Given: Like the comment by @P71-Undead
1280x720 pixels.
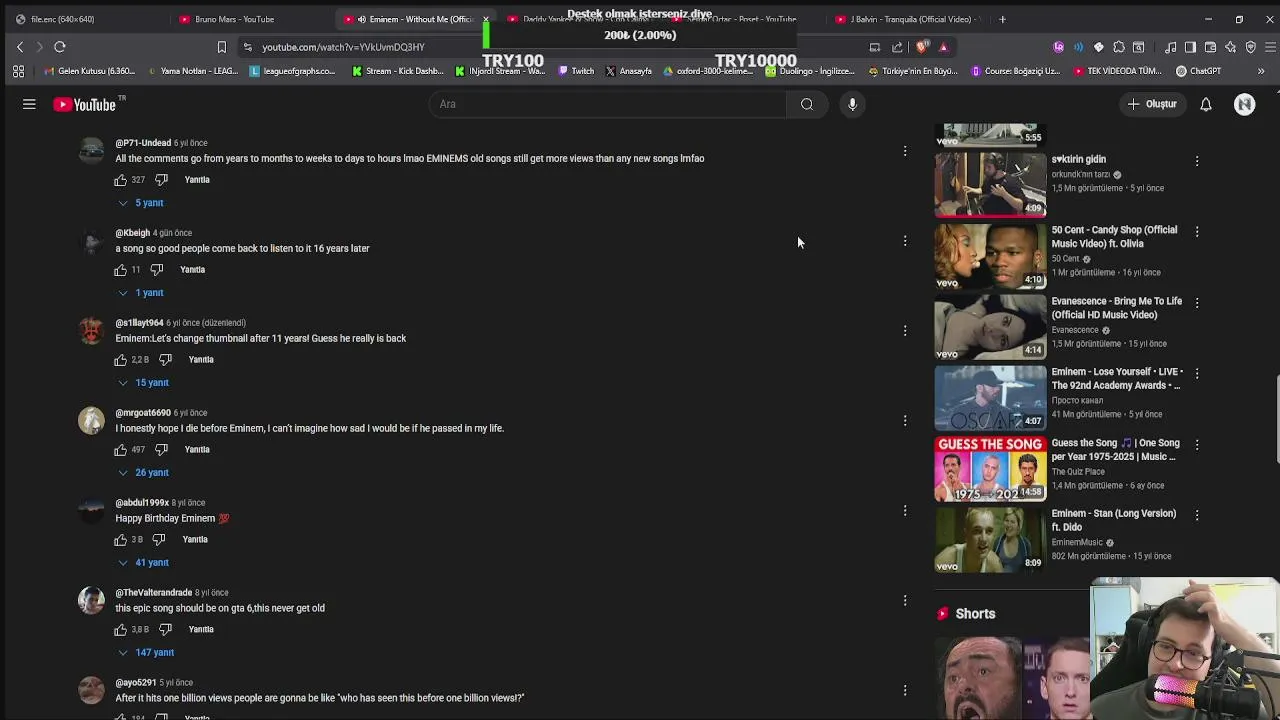Looking at the screenshot, I should point(121,180).
